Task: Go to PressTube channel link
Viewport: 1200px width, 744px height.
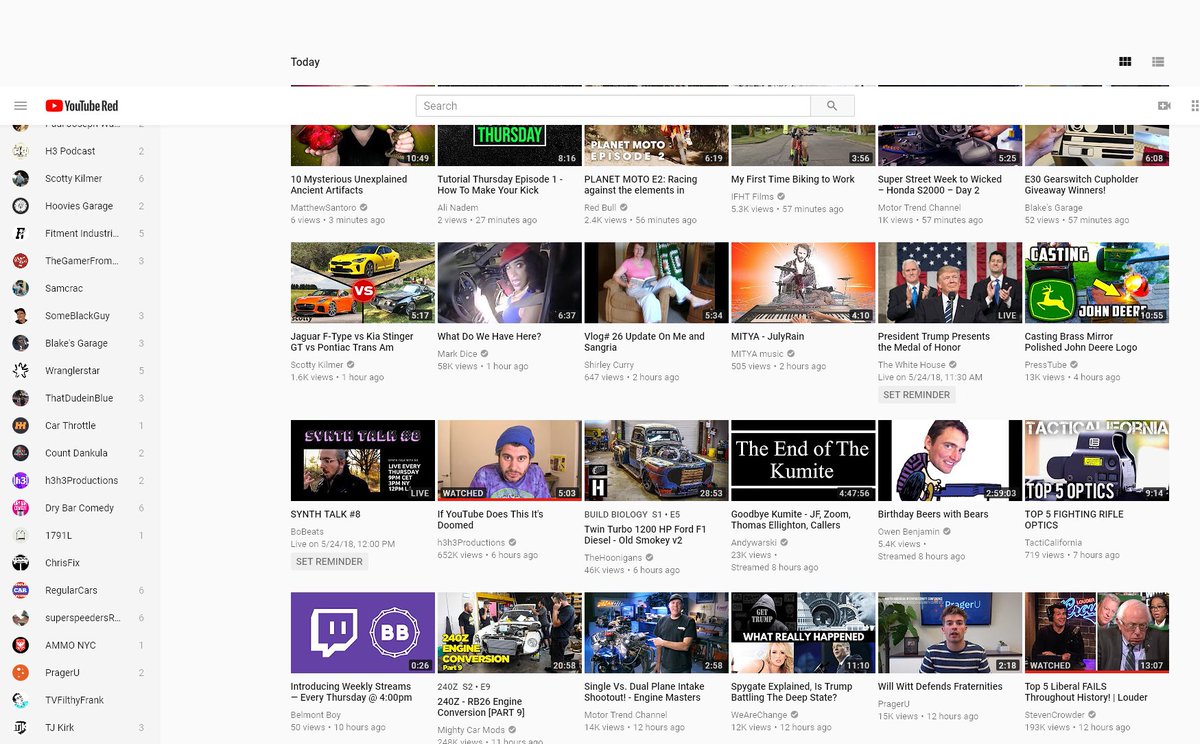Action: [1045, 366]
